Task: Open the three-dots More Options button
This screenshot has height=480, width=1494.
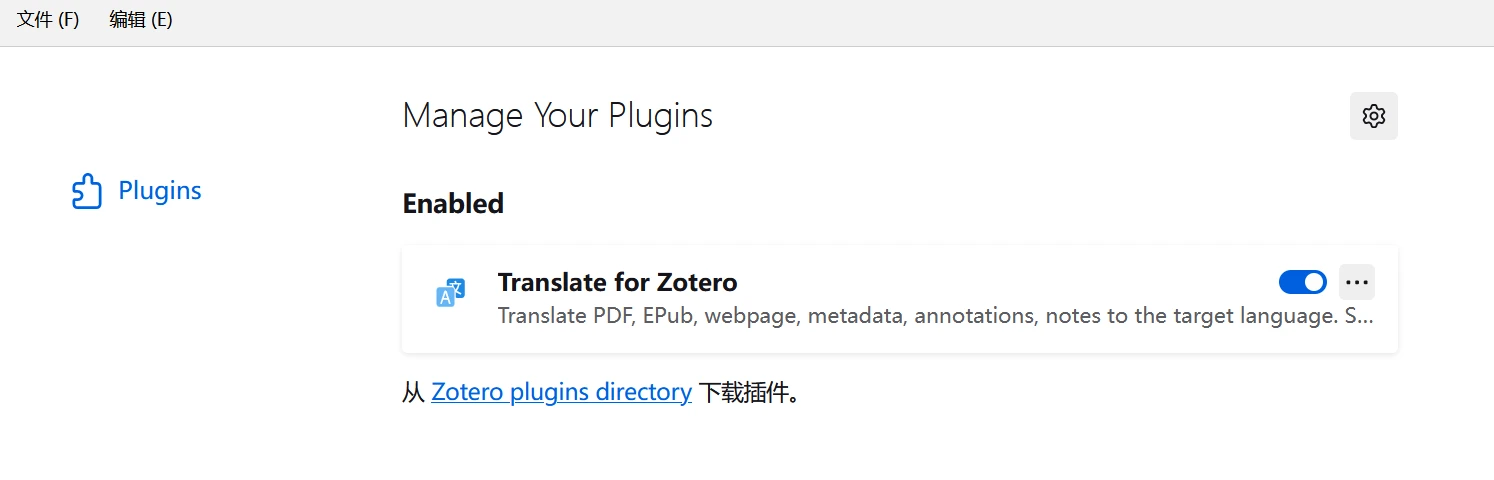Action: [x=1356, y=282]
